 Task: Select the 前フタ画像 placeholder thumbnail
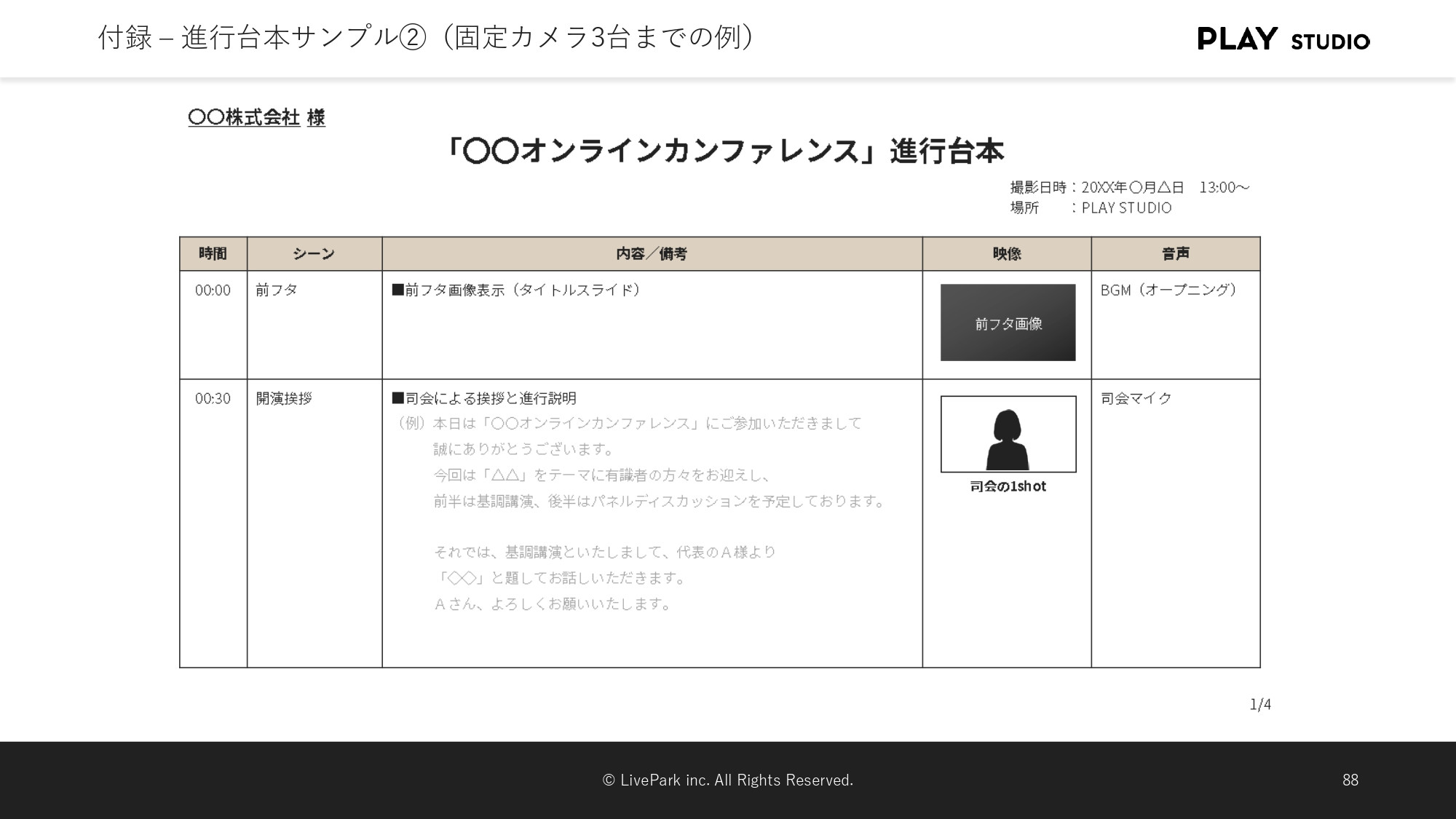tap(1008, 321)
